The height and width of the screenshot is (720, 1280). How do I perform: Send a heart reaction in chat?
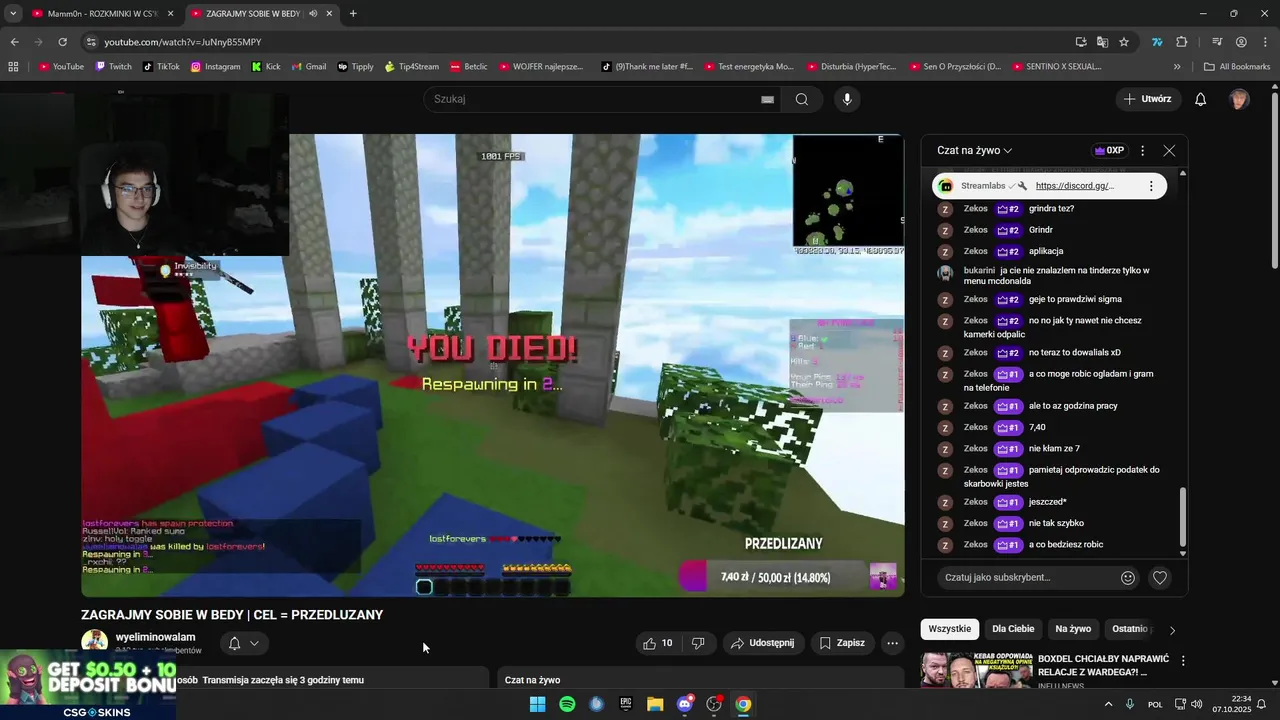1160,577
